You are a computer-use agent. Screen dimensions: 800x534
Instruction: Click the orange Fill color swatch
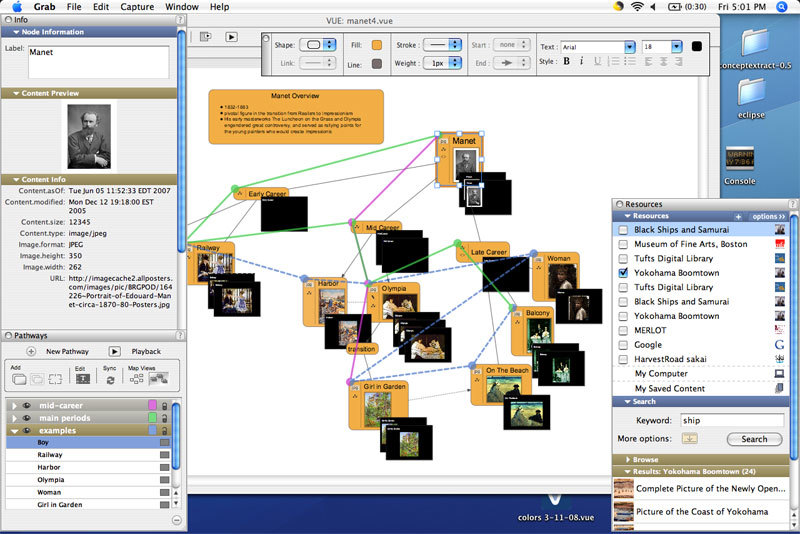point(376,45)
